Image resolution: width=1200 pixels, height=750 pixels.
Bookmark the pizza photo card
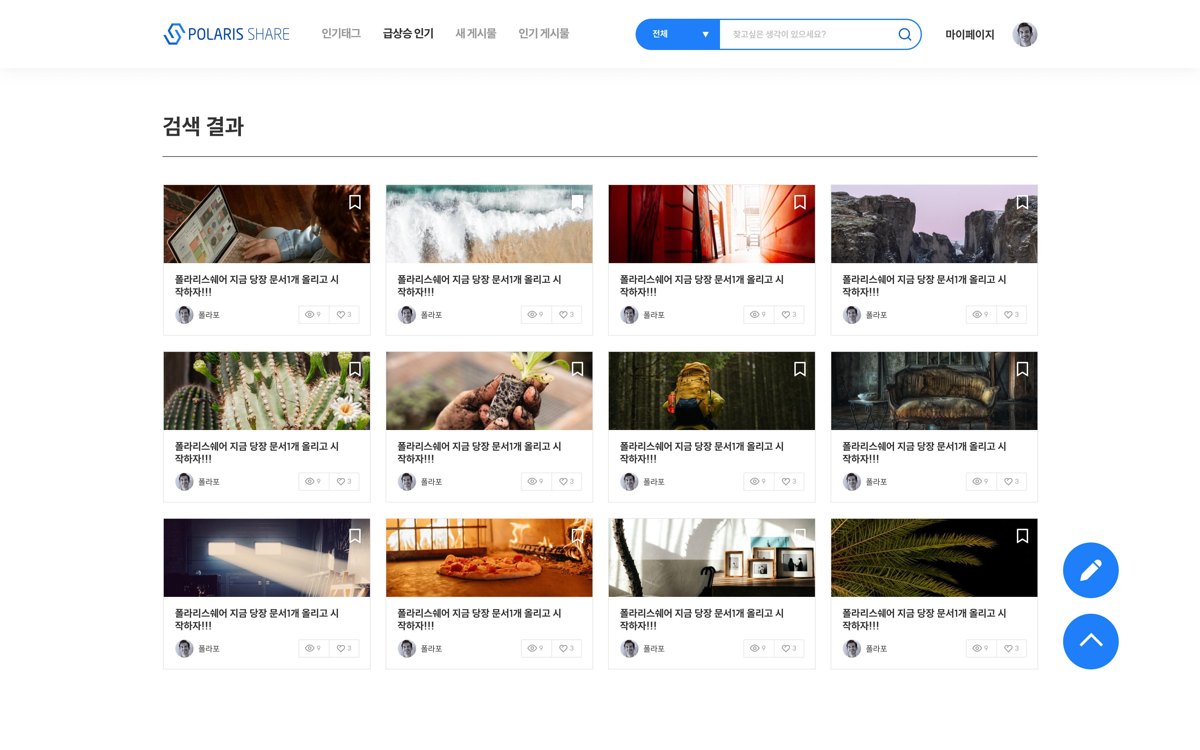(577, 536)
